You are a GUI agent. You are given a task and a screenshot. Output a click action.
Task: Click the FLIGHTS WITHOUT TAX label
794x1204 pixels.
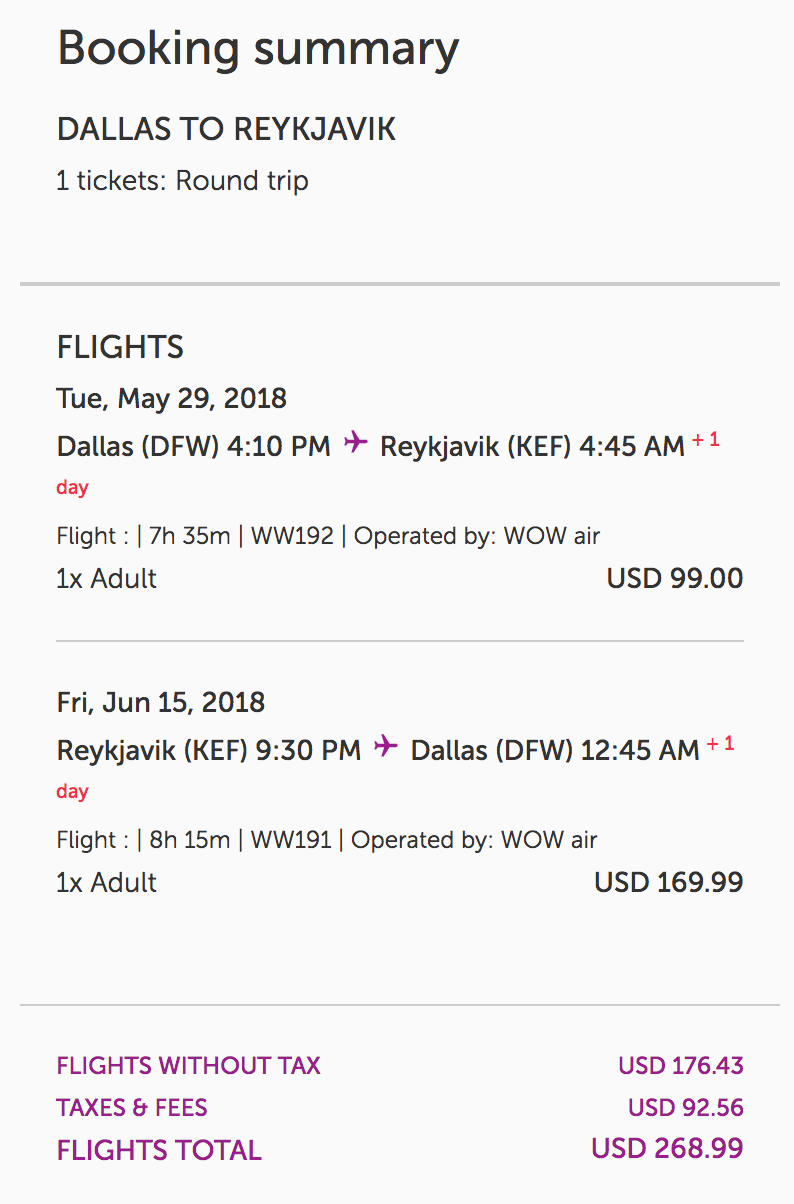189,1066
